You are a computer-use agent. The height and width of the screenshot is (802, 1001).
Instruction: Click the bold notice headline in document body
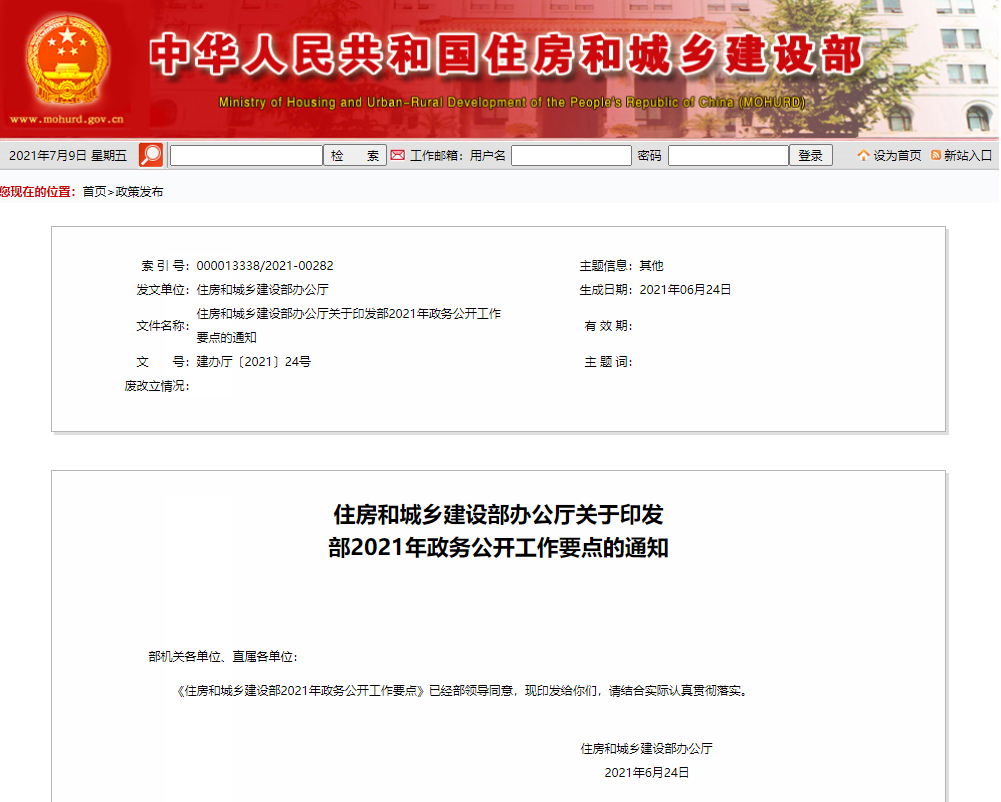point(498,531)
